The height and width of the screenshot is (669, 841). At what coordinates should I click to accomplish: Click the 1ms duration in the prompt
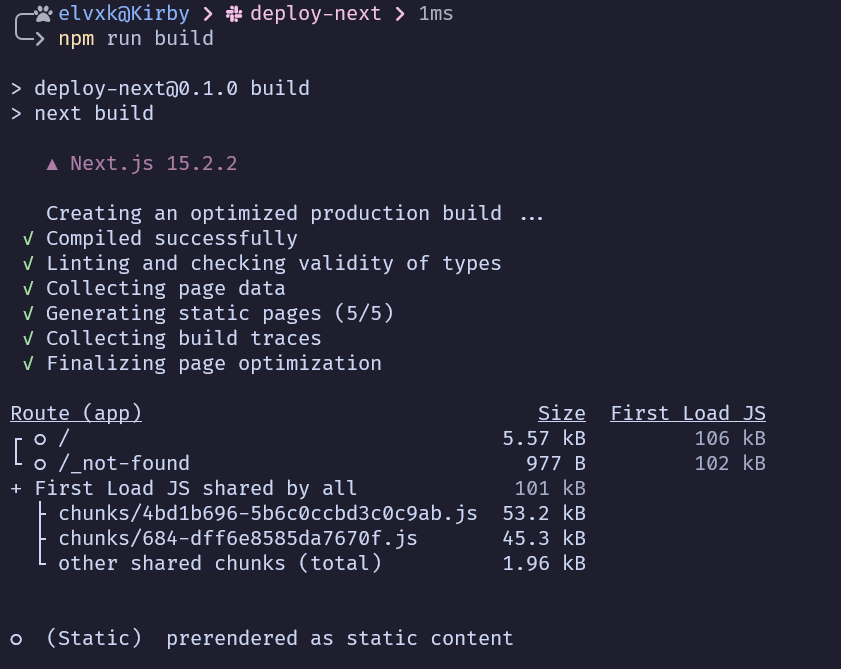pos(436,14)
